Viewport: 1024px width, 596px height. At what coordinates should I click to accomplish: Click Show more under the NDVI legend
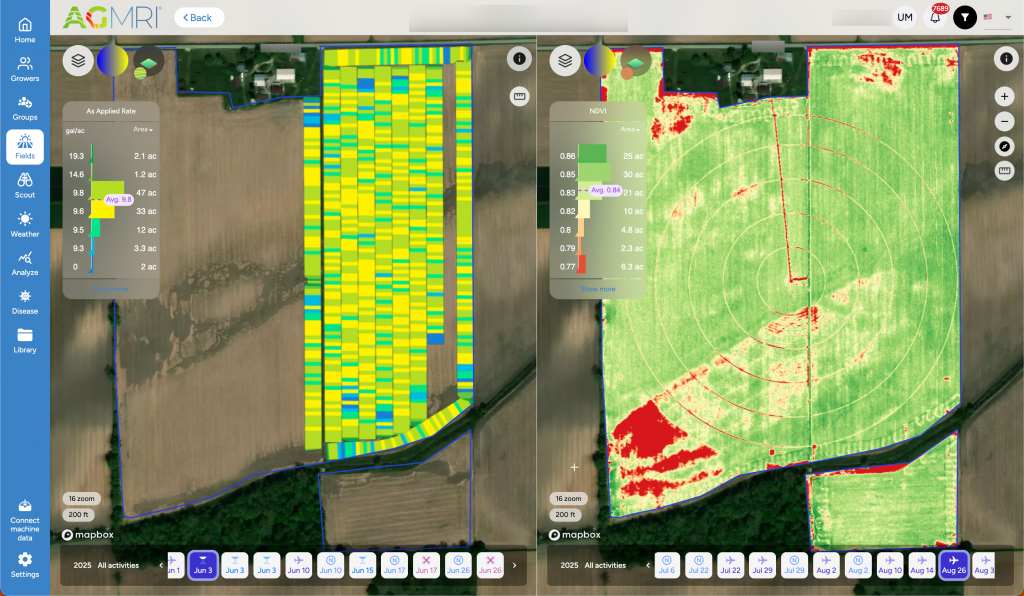point(598,289)
